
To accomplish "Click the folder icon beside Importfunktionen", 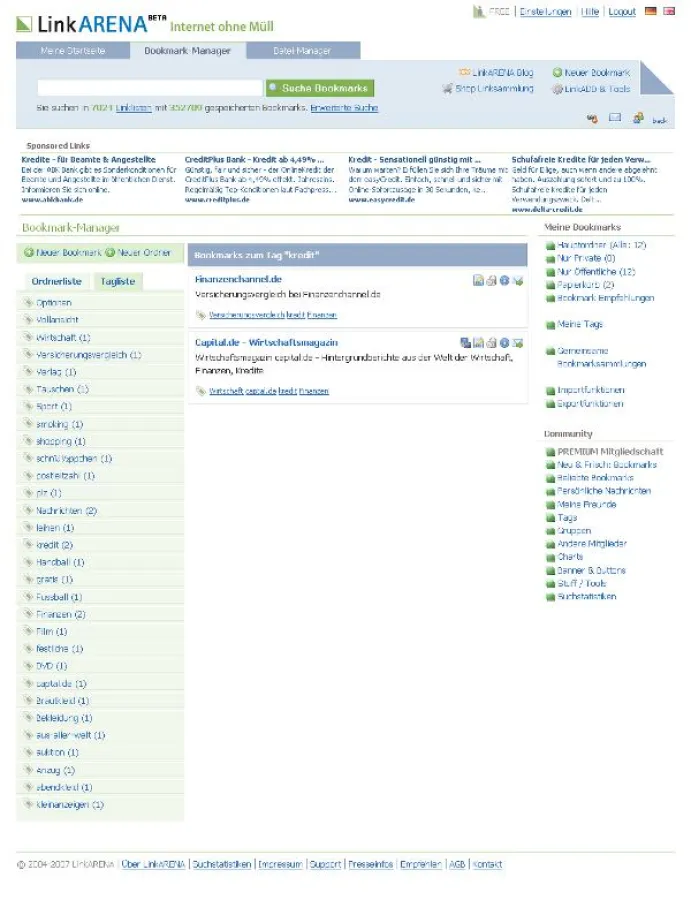I will pos(550,391).
